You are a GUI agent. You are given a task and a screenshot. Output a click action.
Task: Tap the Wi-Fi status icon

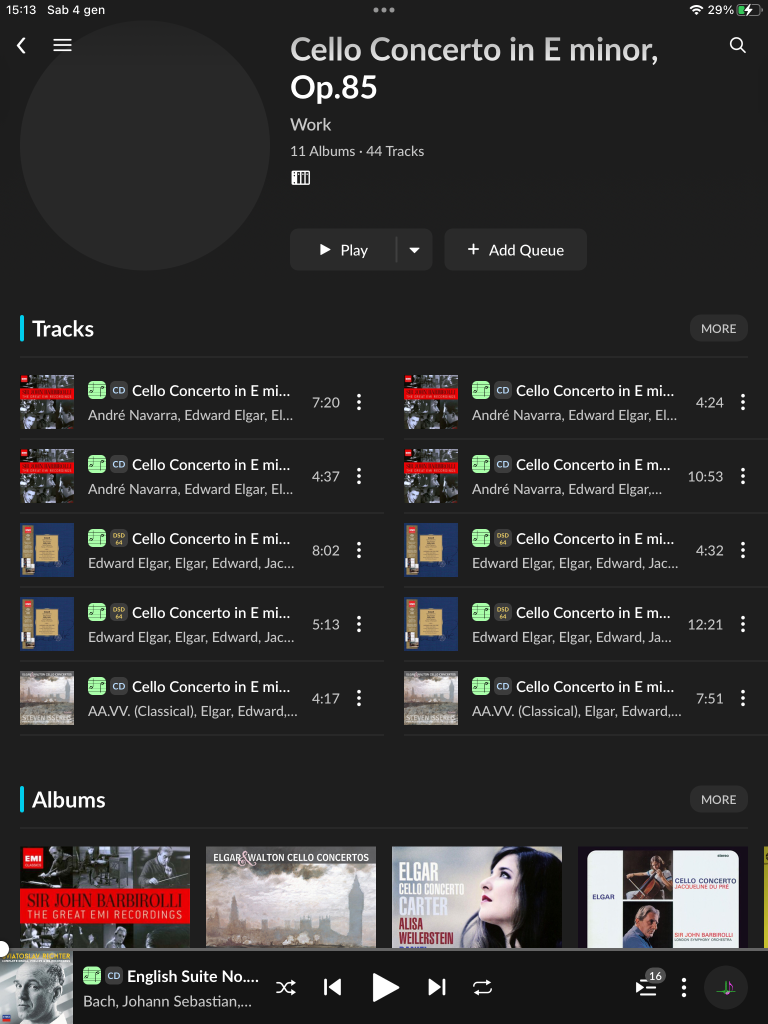[696, 10]
